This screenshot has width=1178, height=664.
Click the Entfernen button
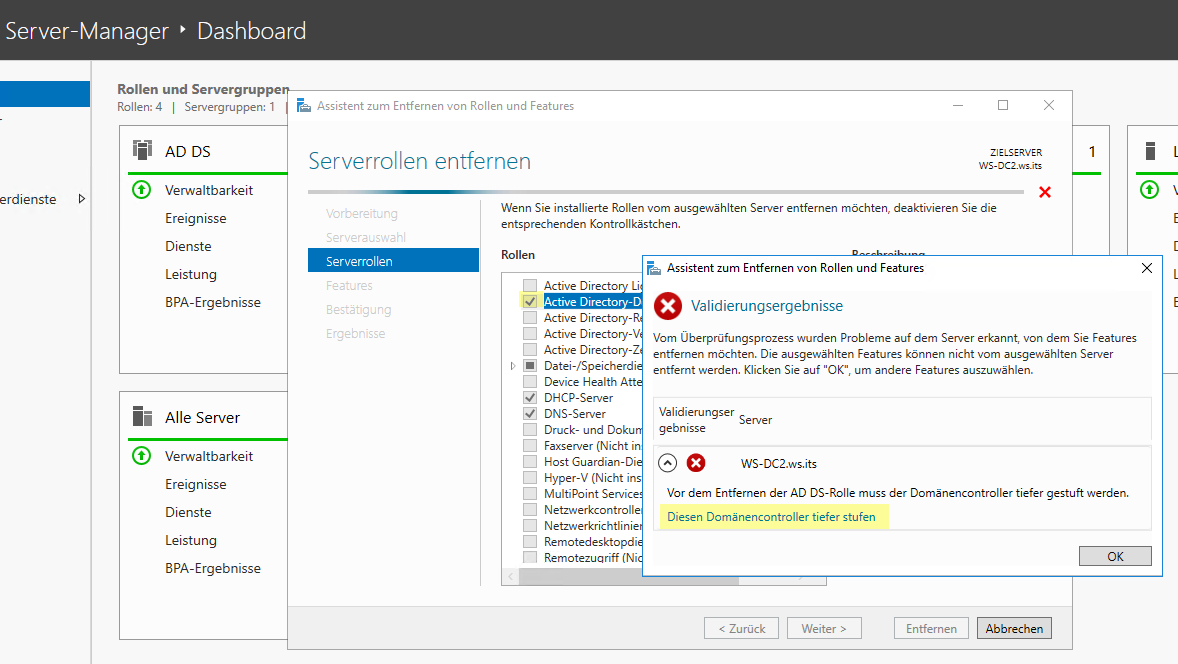pos(931,628)
